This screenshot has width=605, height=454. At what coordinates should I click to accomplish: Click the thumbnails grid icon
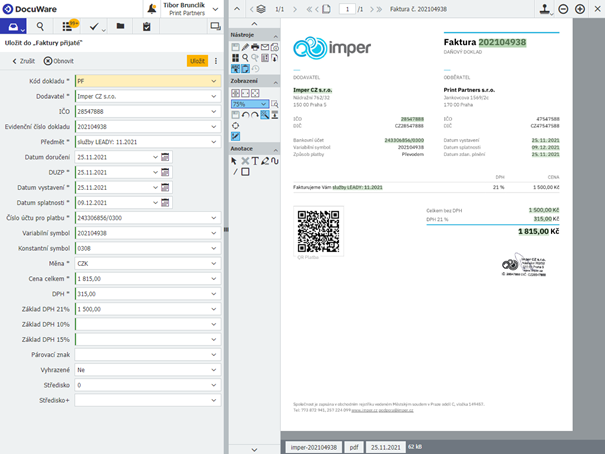tap(235, 58)
